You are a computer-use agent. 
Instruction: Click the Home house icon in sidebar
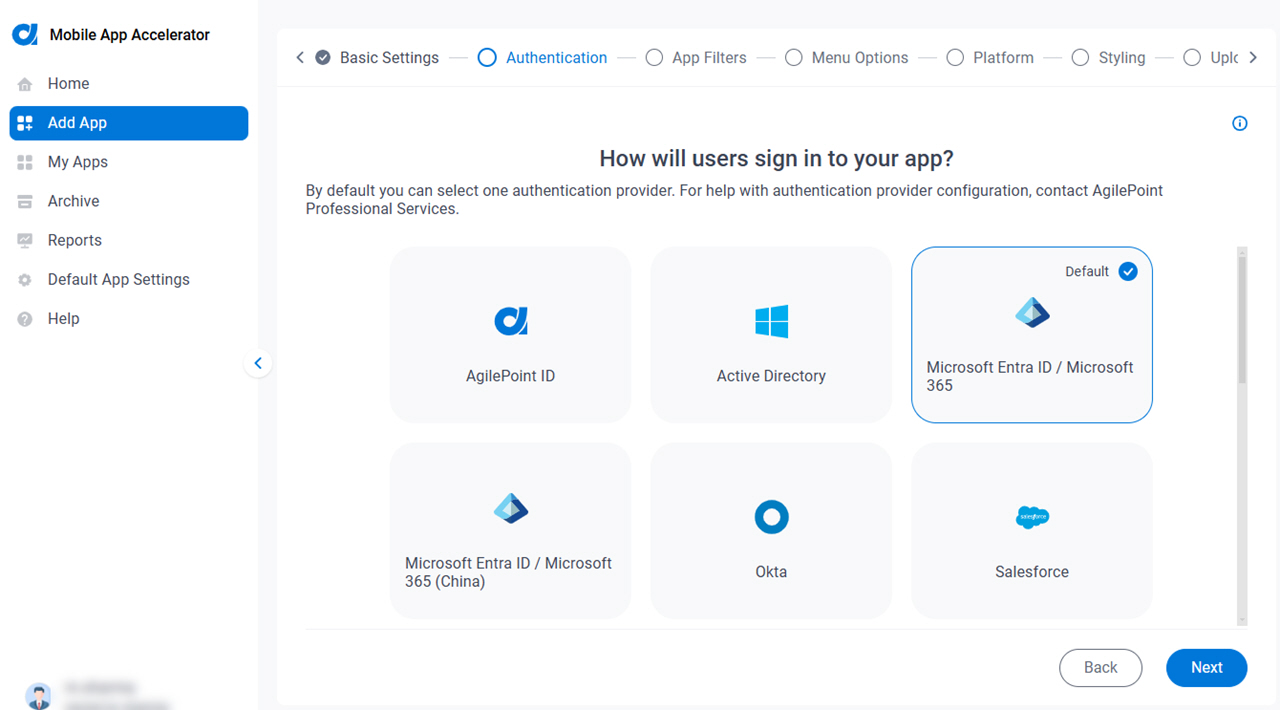(x=25, y=84)
